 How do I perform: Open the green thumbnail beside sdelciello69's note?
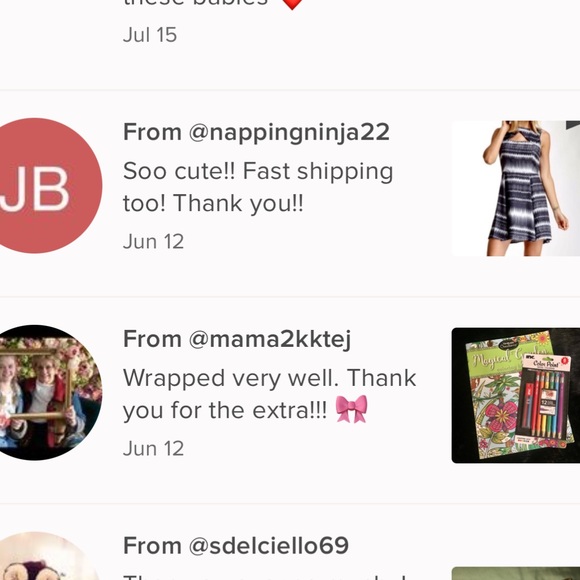(516, 573)
